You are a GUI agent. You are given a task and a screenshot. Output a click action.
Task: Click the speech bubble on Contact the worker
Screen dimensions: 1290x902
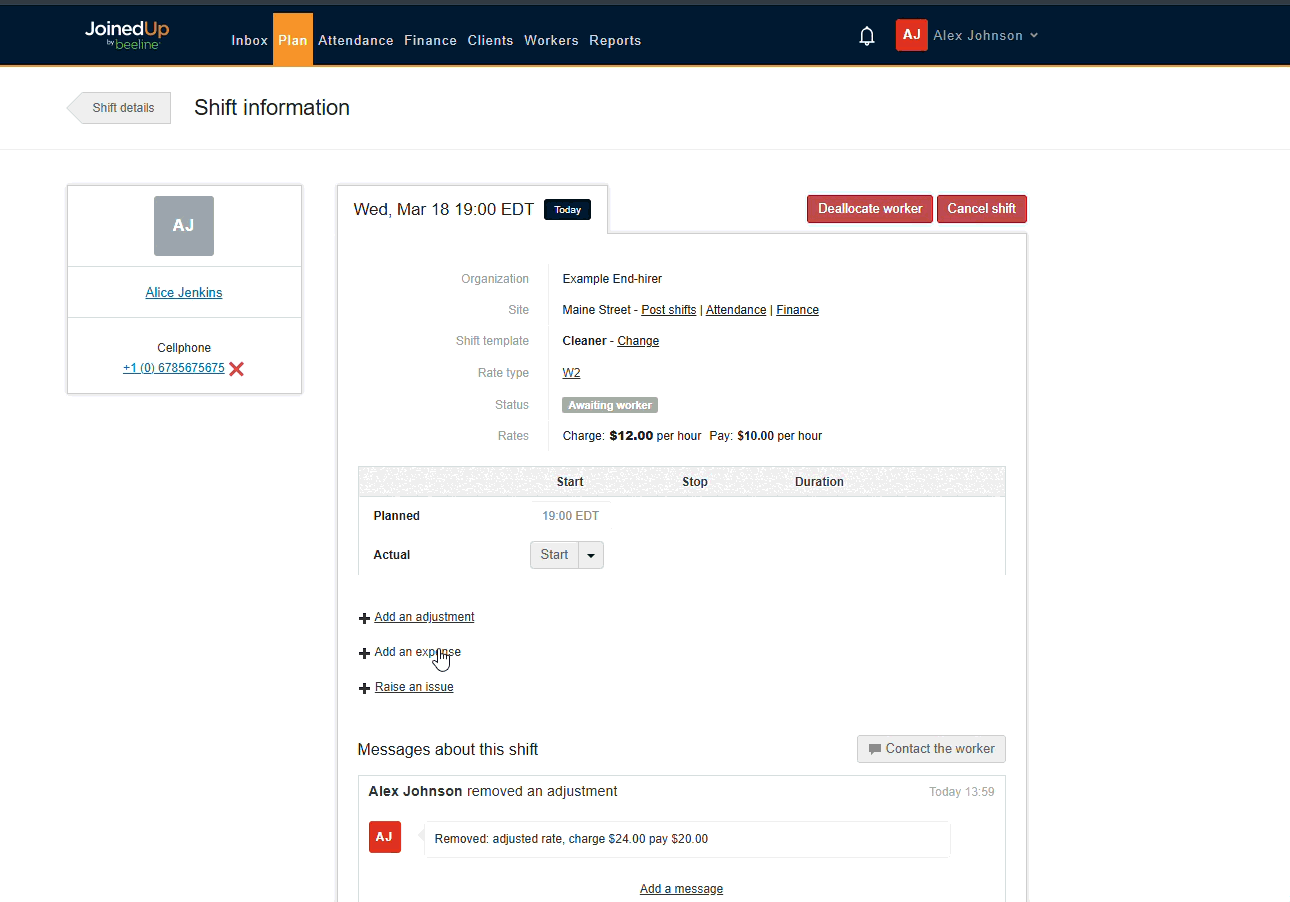tap(874, 748)
